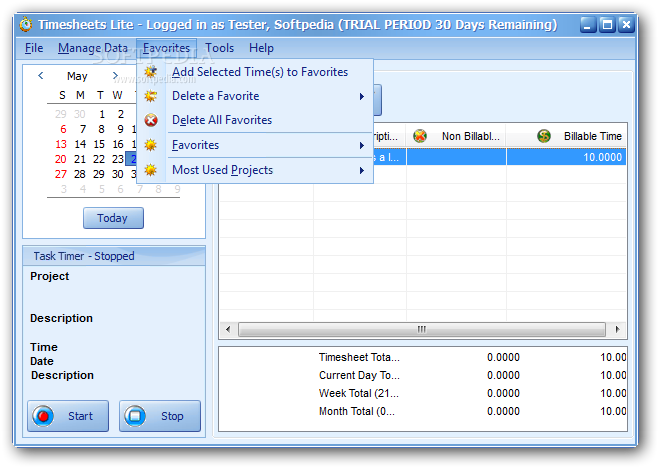Select May 13 in the calendar
The height and width of the screenshot is (468, 659).
pyautogui.click(x=61, y=145)
